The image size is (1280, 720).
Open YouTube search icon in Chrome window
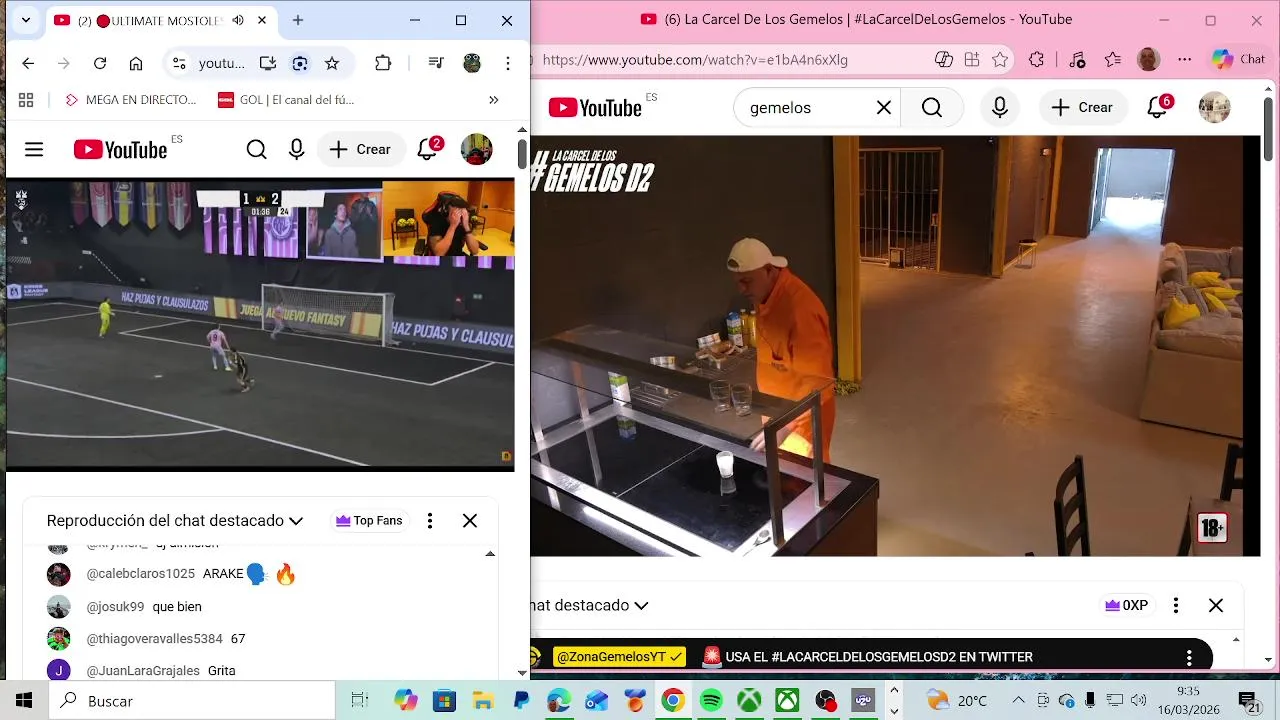(x=257, y=150)
